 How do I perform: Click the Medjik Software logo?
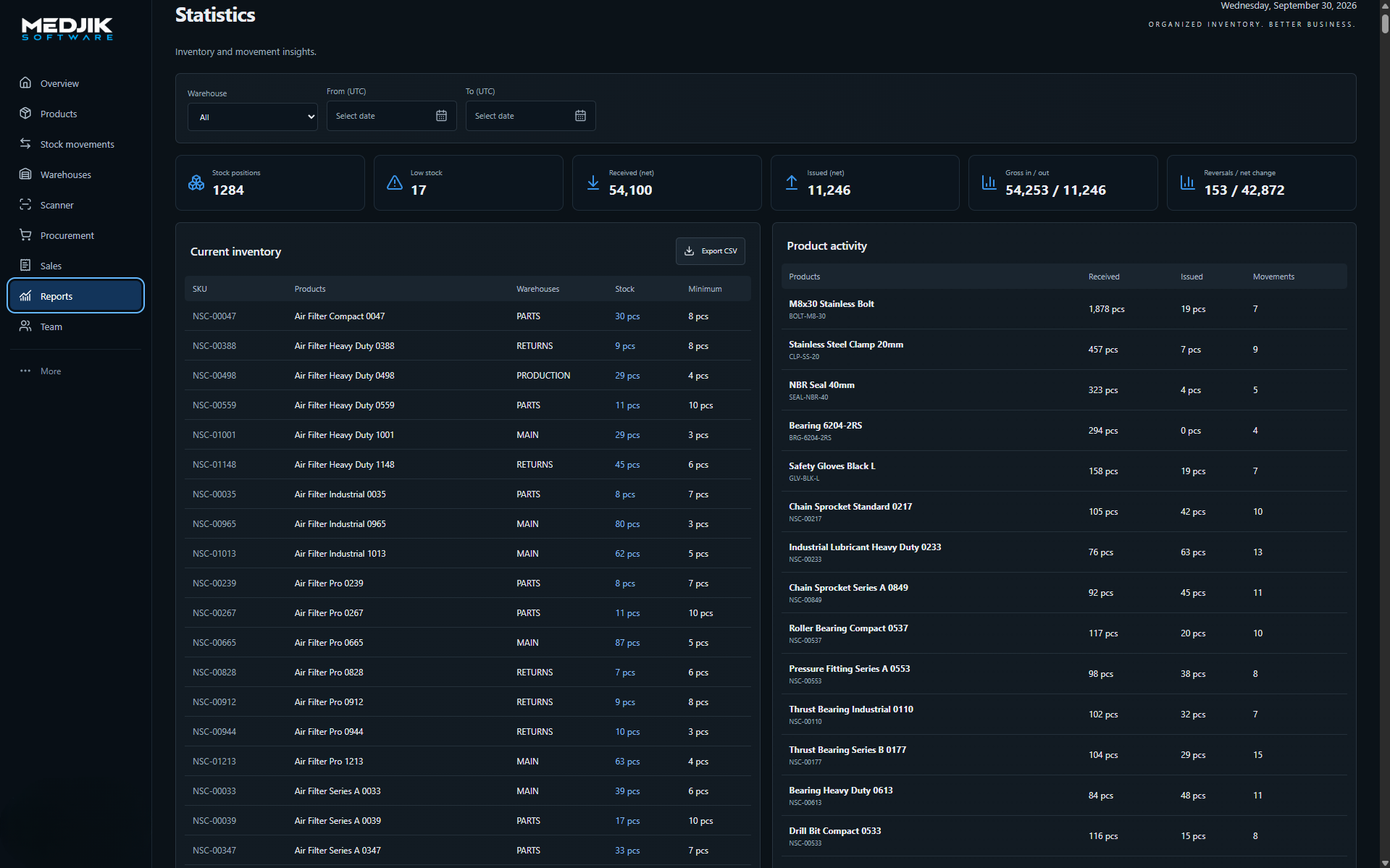(67, 29)
